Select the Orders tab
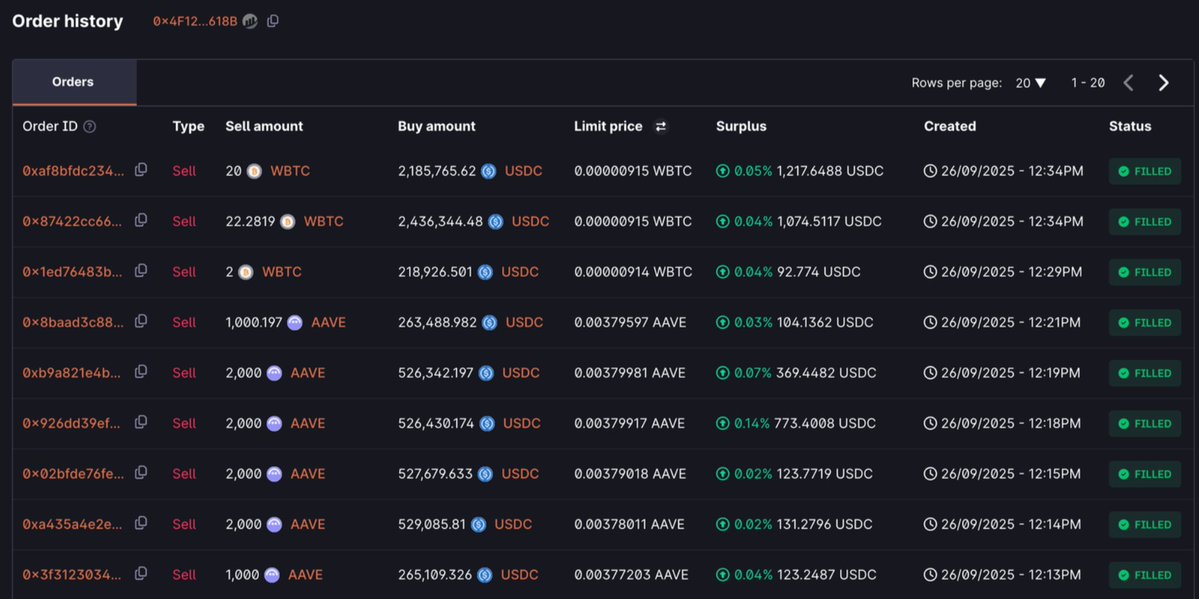Viewport: 1199px width, 599px height. 73,82
